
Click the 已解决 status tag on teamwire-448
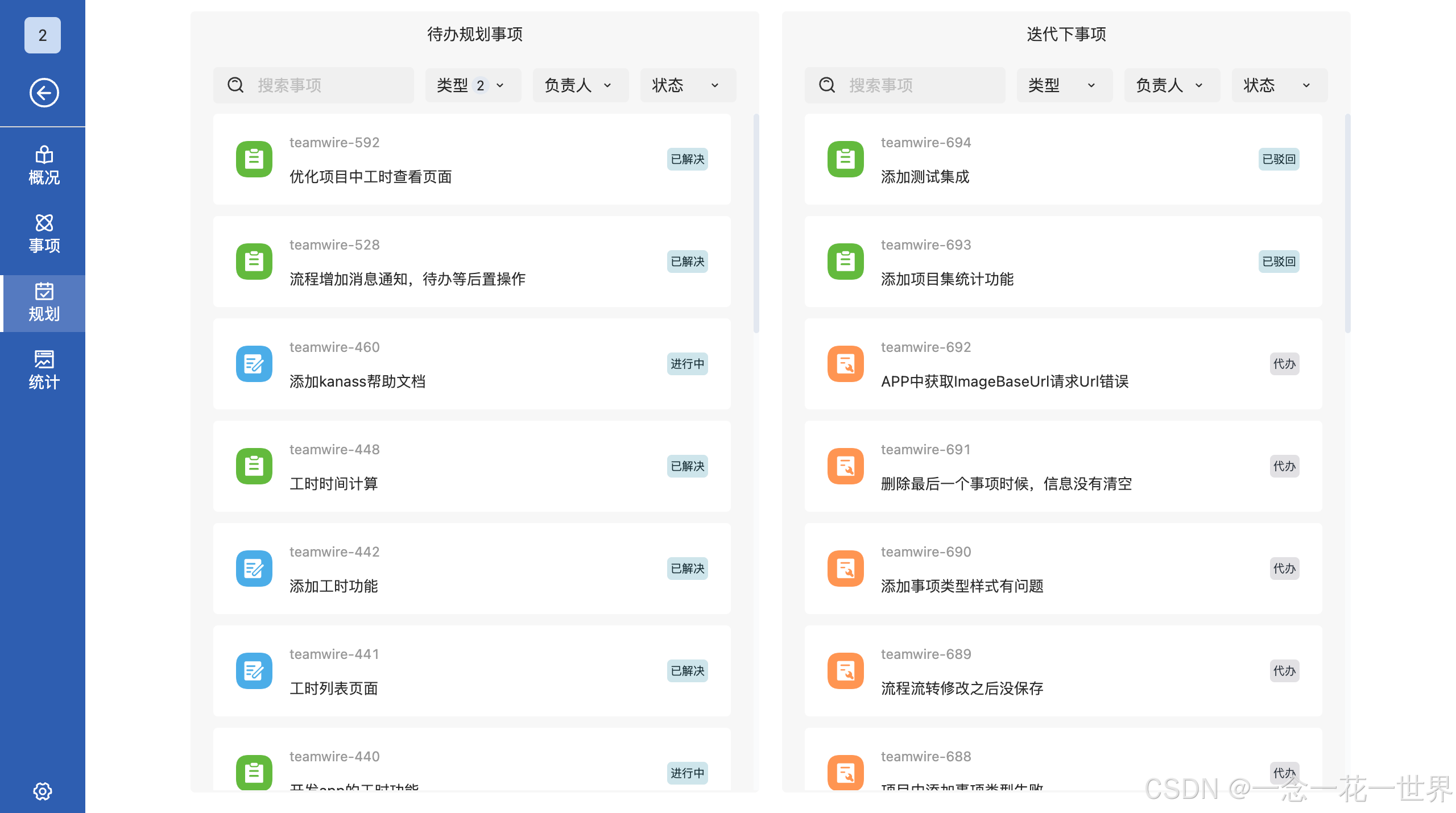[x=687, y=466]
